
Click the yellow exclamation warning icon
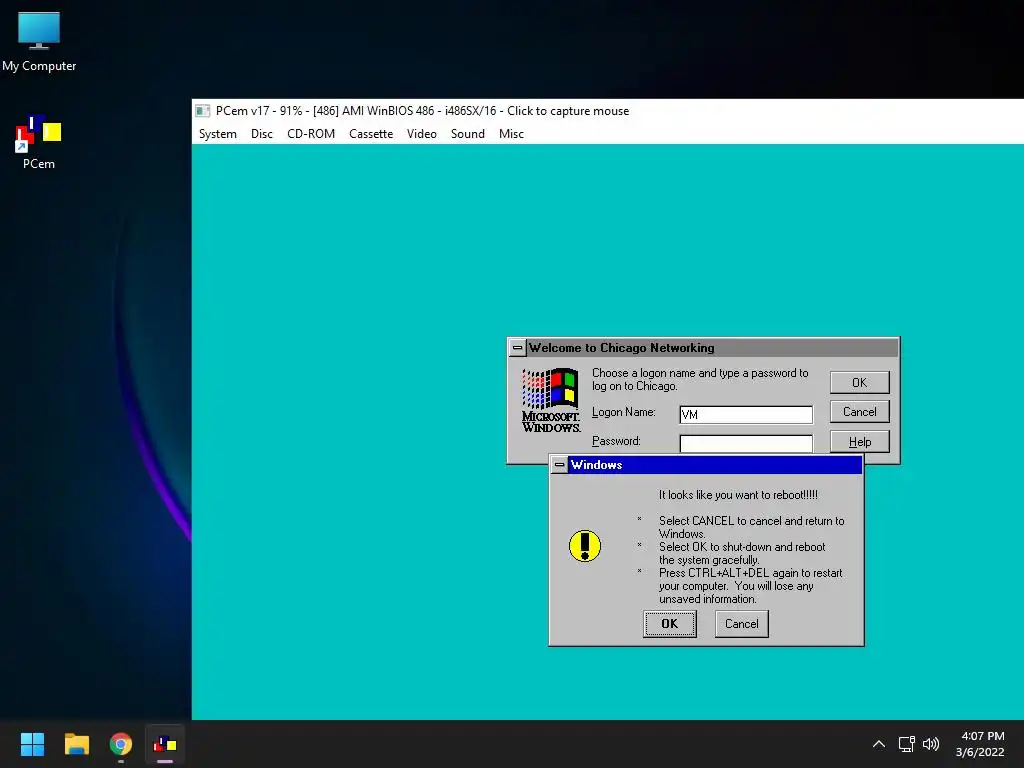[x=584, y=546]
